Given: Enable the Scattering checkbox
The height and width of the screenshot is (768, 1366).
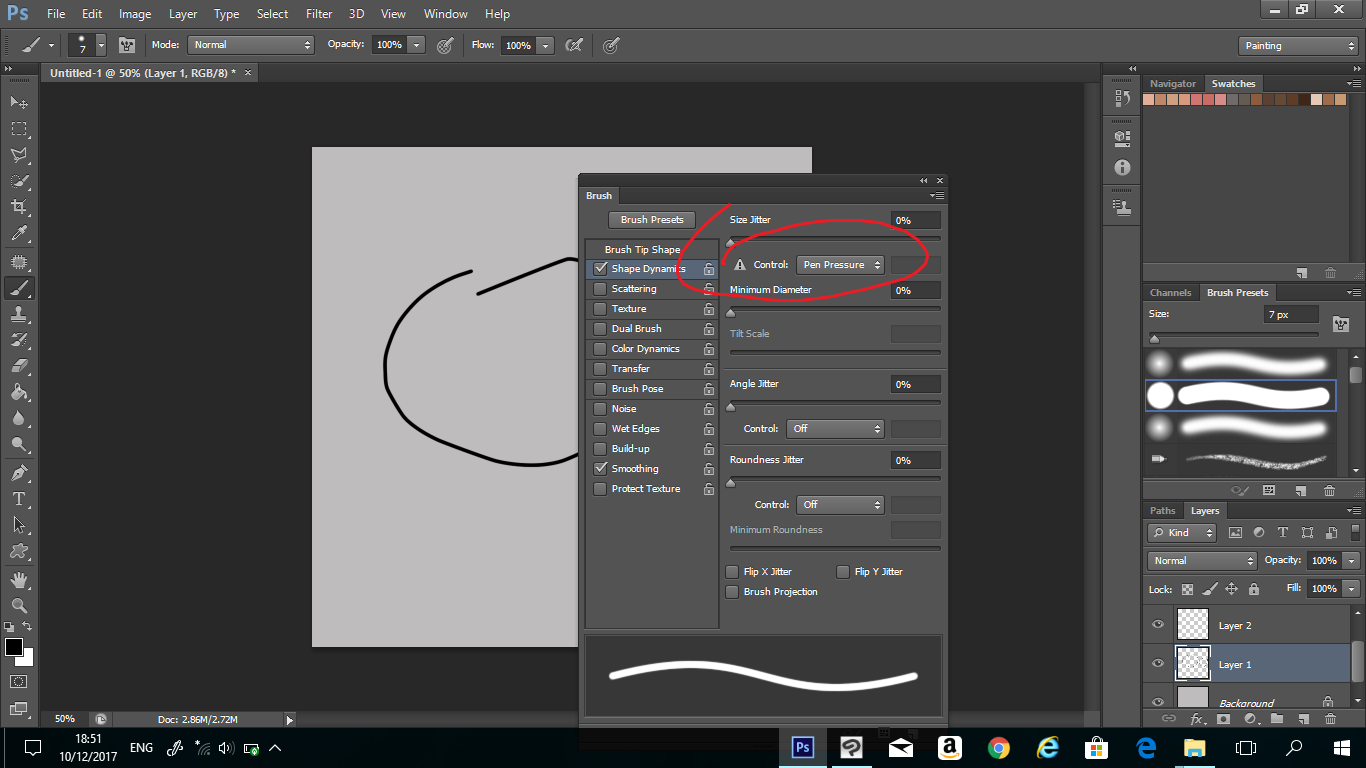Looking at the screenshot, I should [x=600, y=289].
